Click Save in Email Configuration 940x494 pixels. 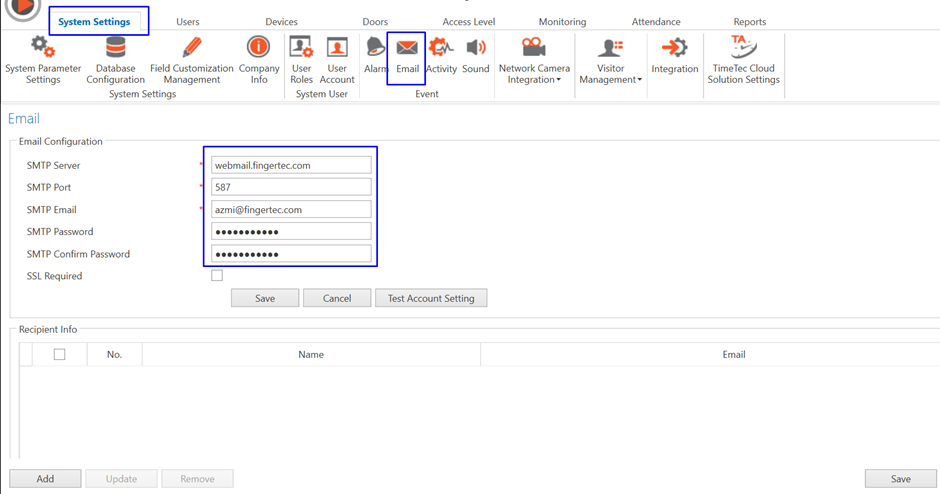click(265, 298)
